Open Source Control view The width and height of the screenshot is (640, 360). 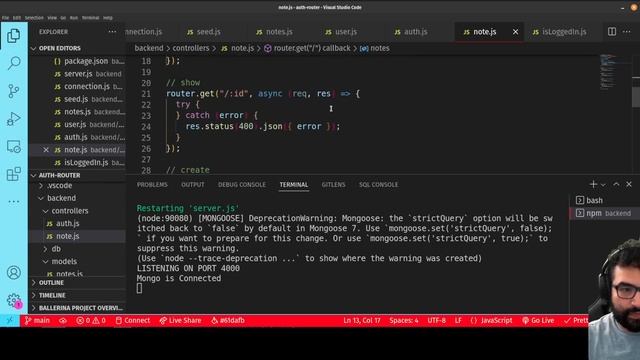pos(13,91)
